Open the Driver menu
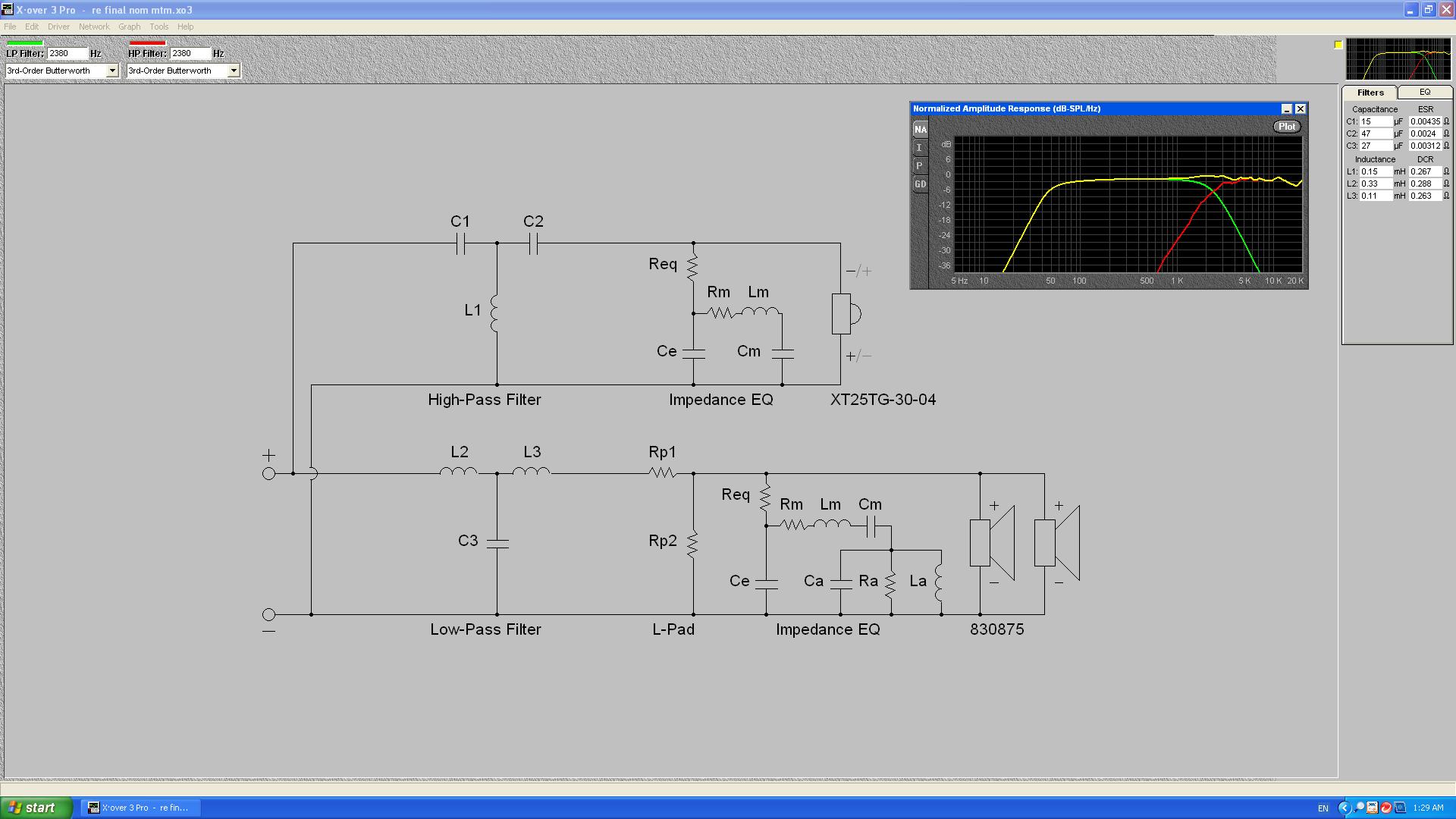Image resolution: width=1456 pixels, height=819 pixels. (58, 27)
